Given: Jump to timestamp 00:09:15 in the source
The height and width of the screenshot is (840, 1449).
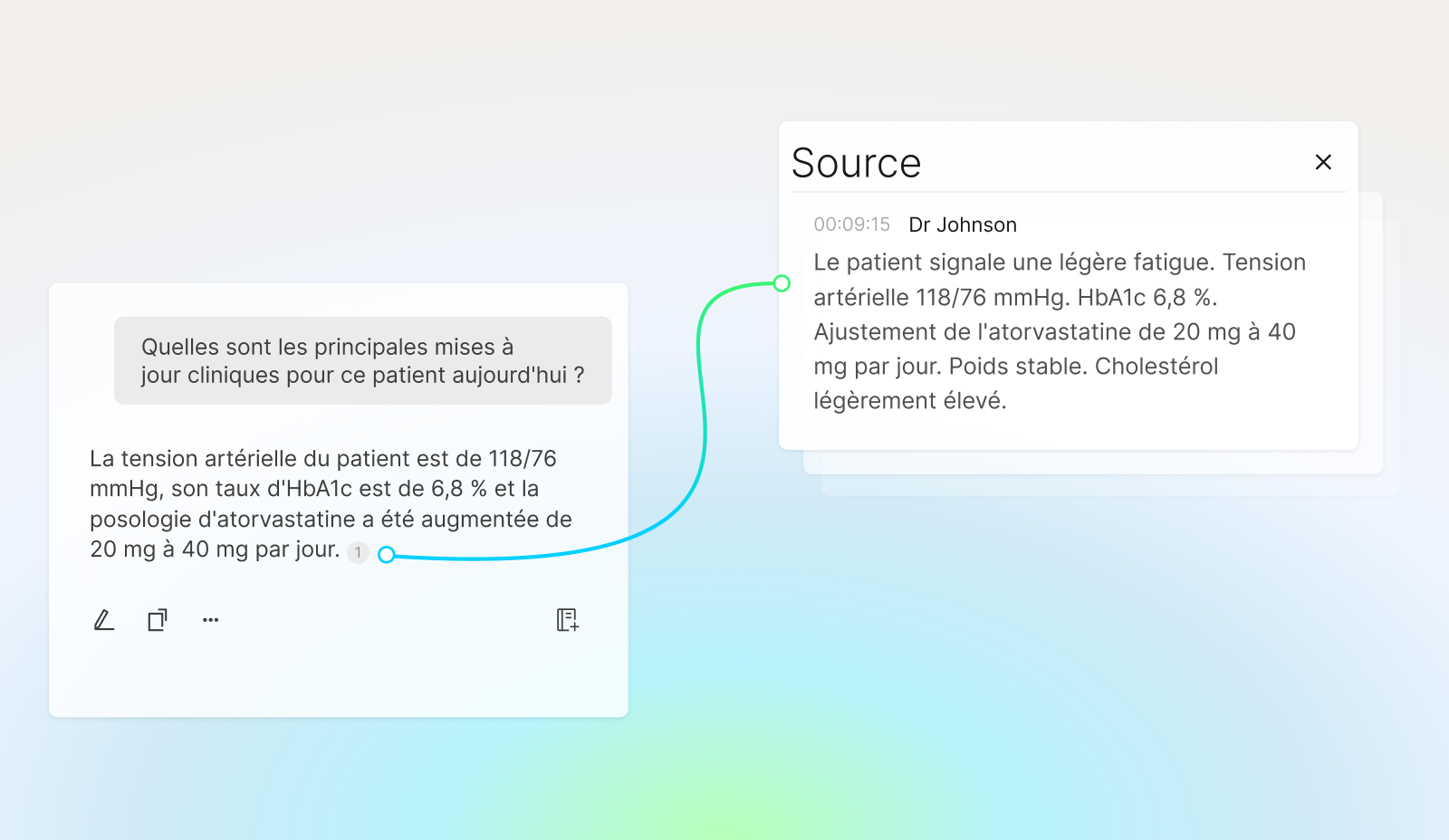Looking at the screenshot, I should click(x=851, y=224).
